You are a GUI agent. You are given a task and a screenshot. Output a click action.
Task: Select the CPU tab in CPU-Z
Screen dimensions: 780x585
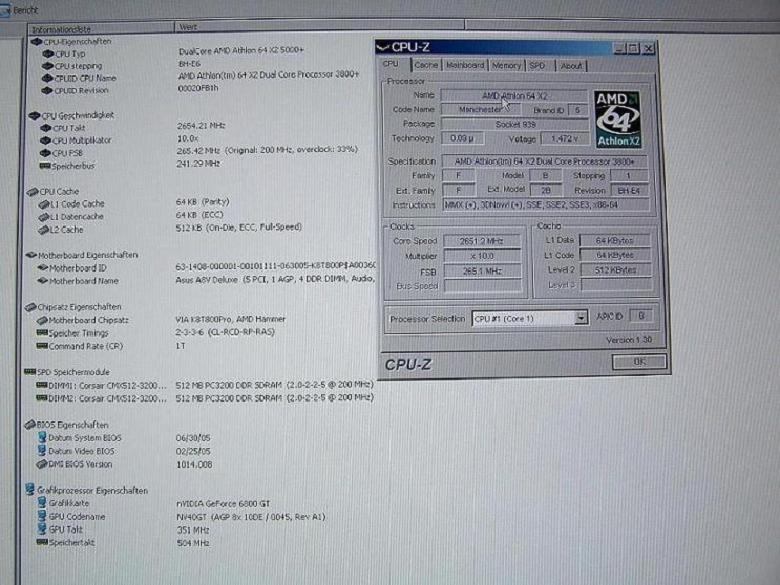390,64
